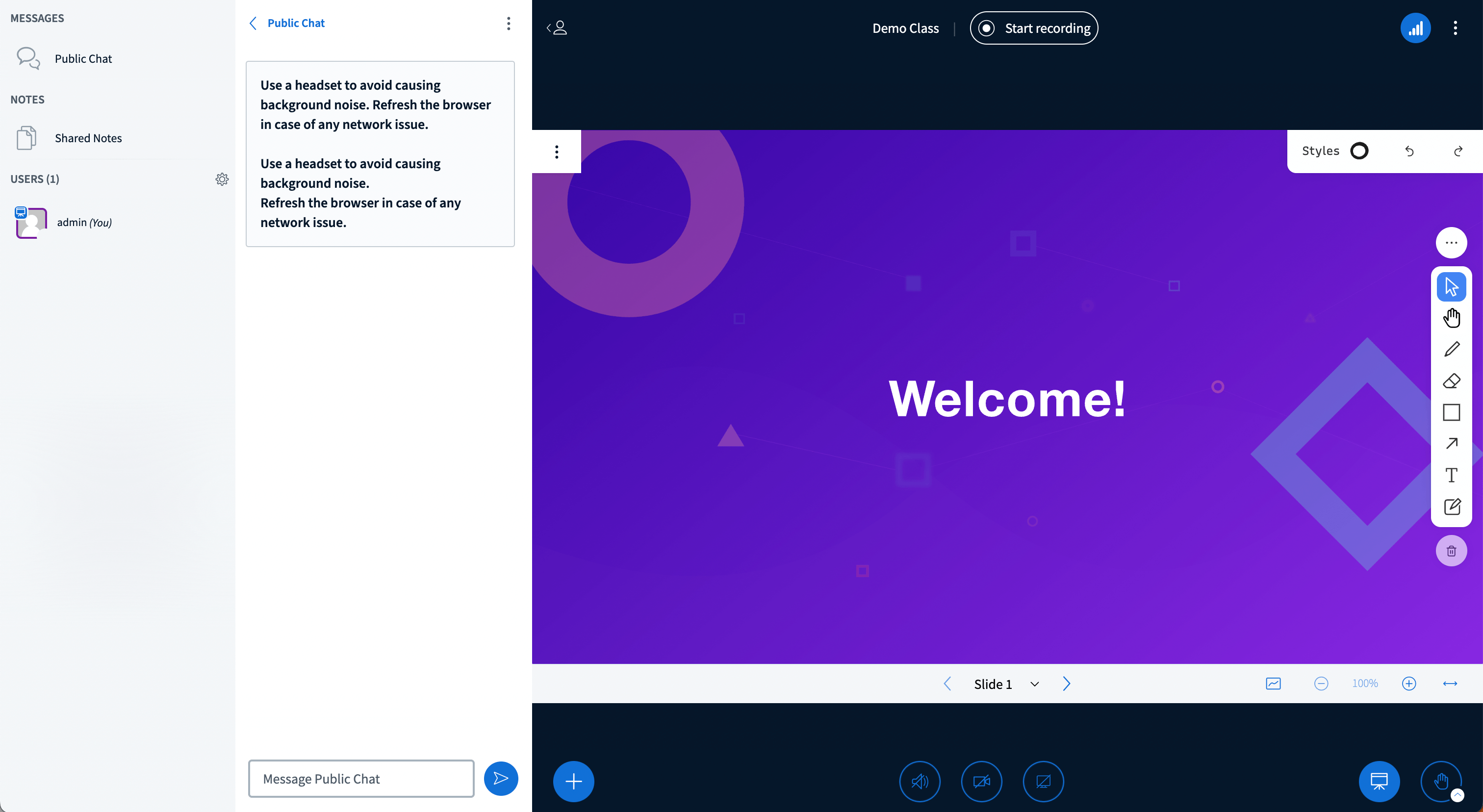
Task: Click the whiteboard delete trash icon
Action: [1451, 551]
